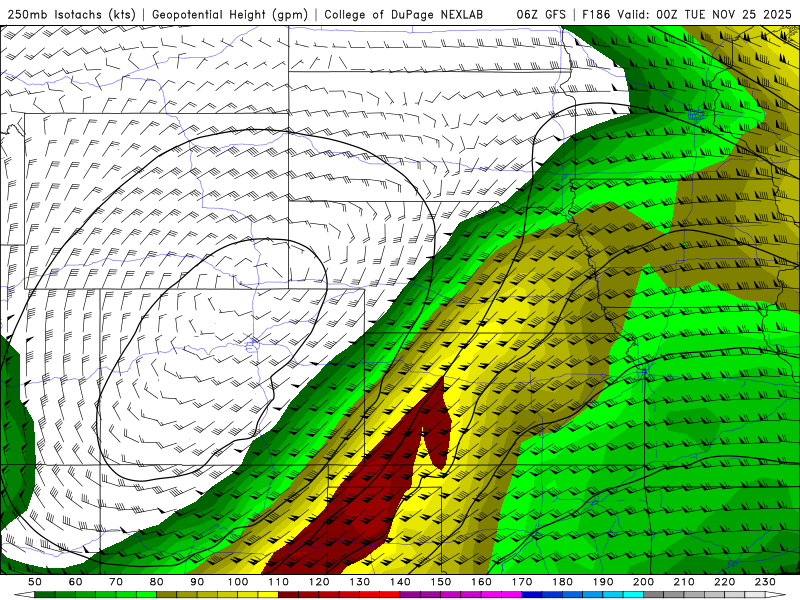
Task: Click the '70' color bar label
Action: point(116,582)
